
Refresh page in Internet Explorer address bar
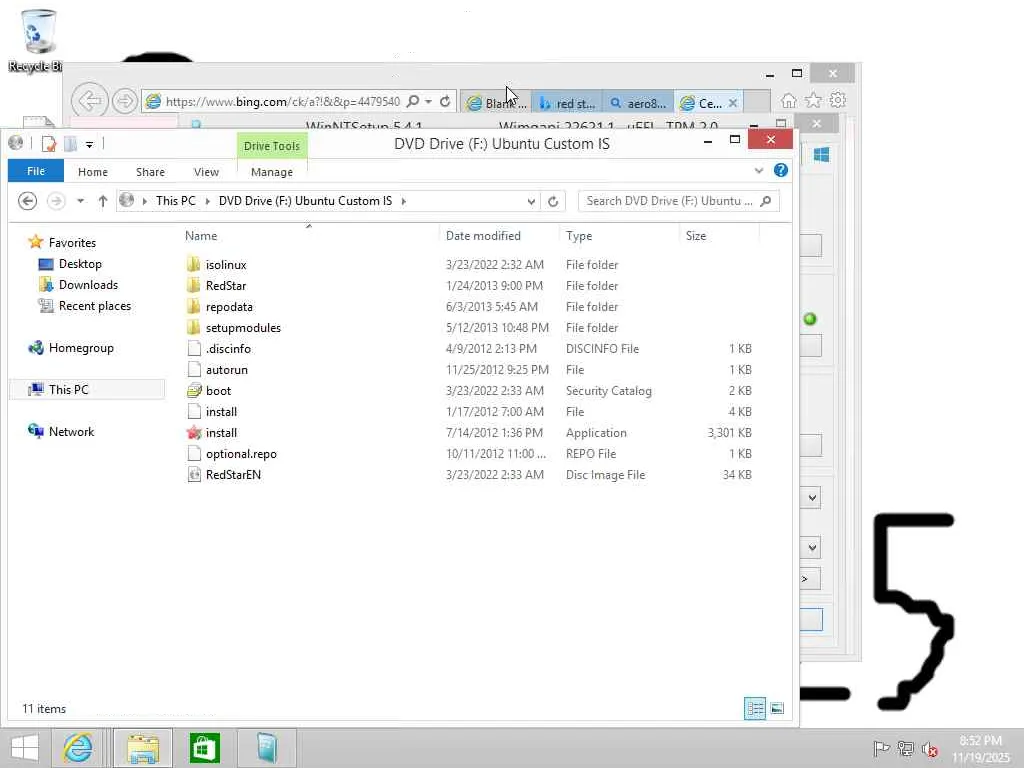[x=445, y=101]
